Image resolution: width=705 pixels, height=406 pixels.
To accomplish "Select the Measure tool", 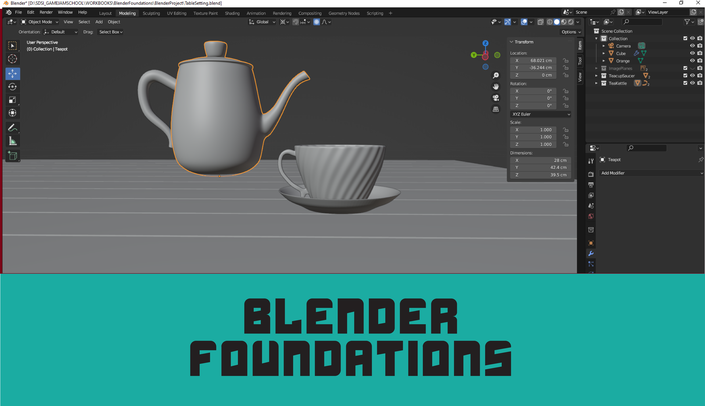I will [12, 141].
